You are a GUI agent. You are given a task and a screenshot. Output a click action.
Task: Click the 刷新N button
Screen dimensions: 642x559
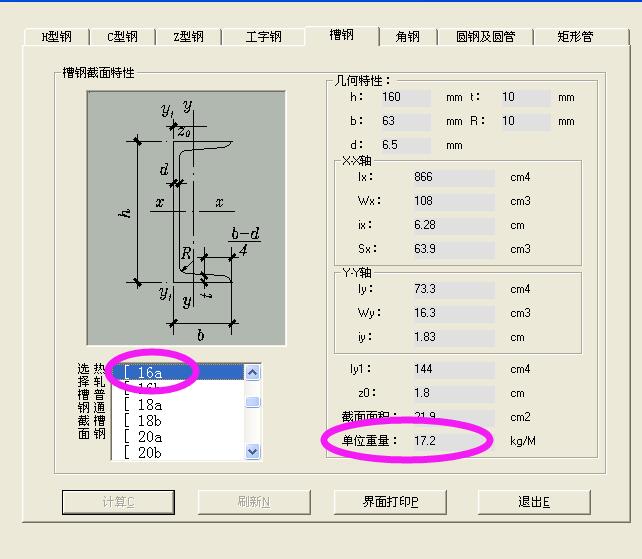pyautogui.click(x=254, y=502)
